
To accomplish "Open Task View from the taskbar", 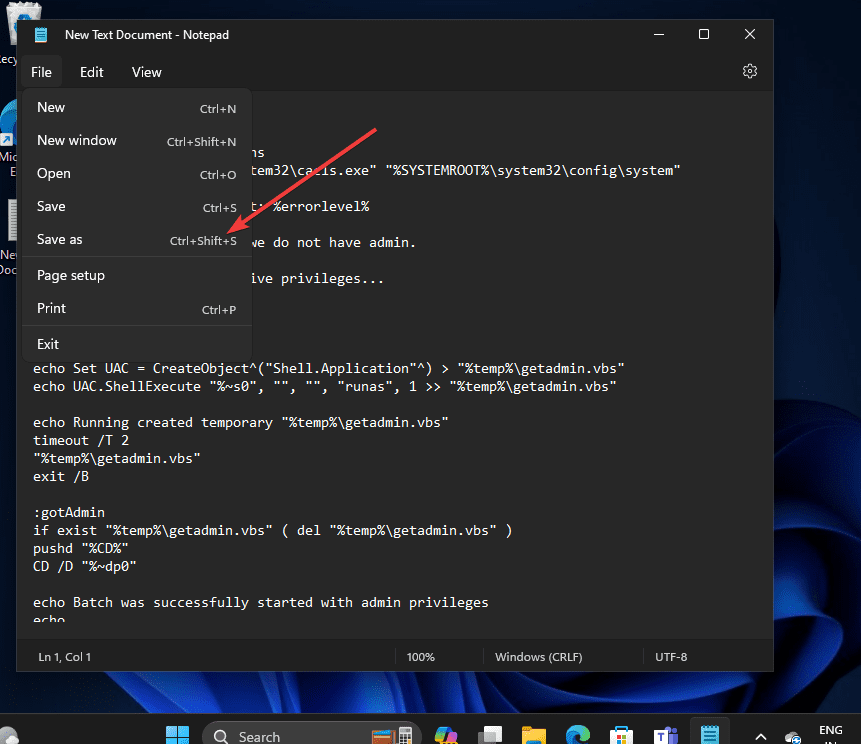I will coord(490,735).
